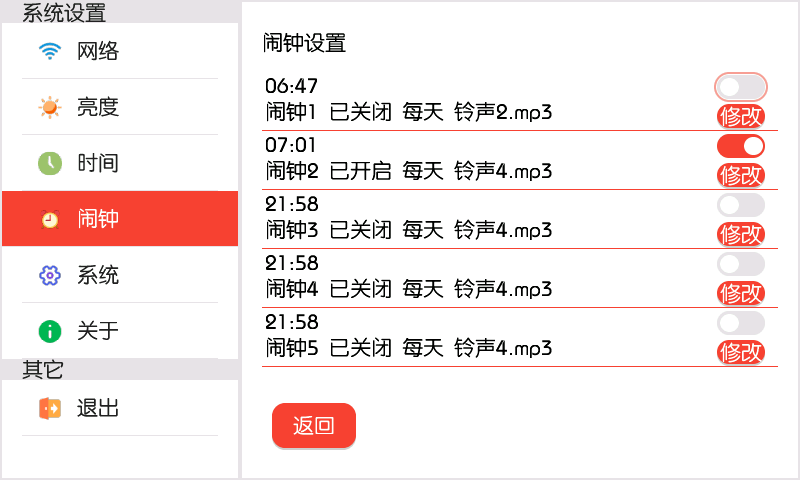Select the 时间 menu entry

120,163
